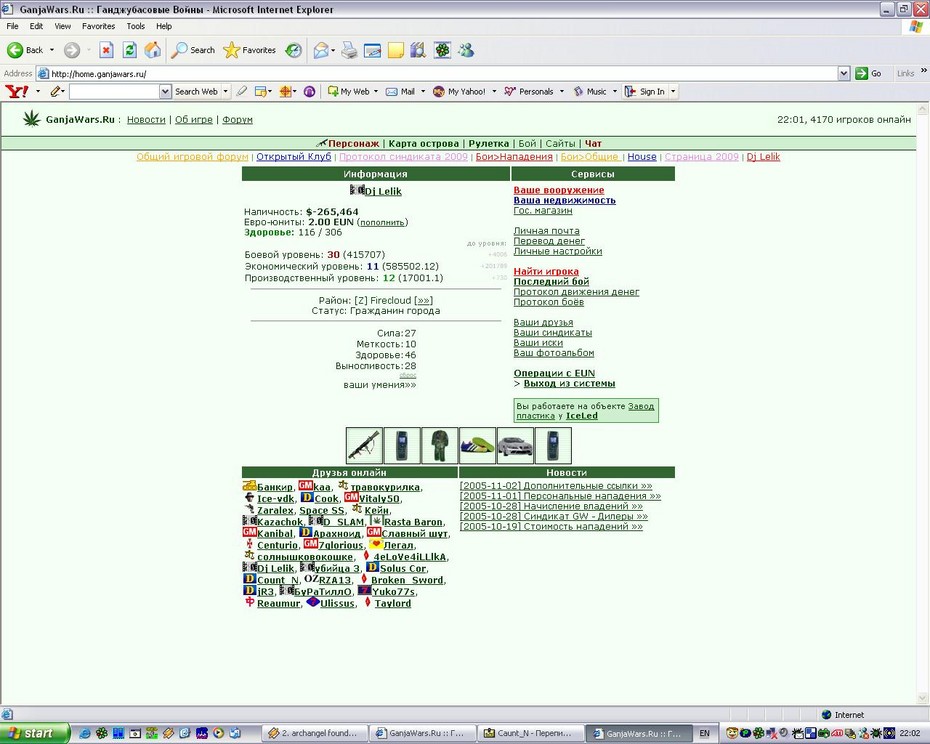Click the page vertical scrollbar

point(923,402)
